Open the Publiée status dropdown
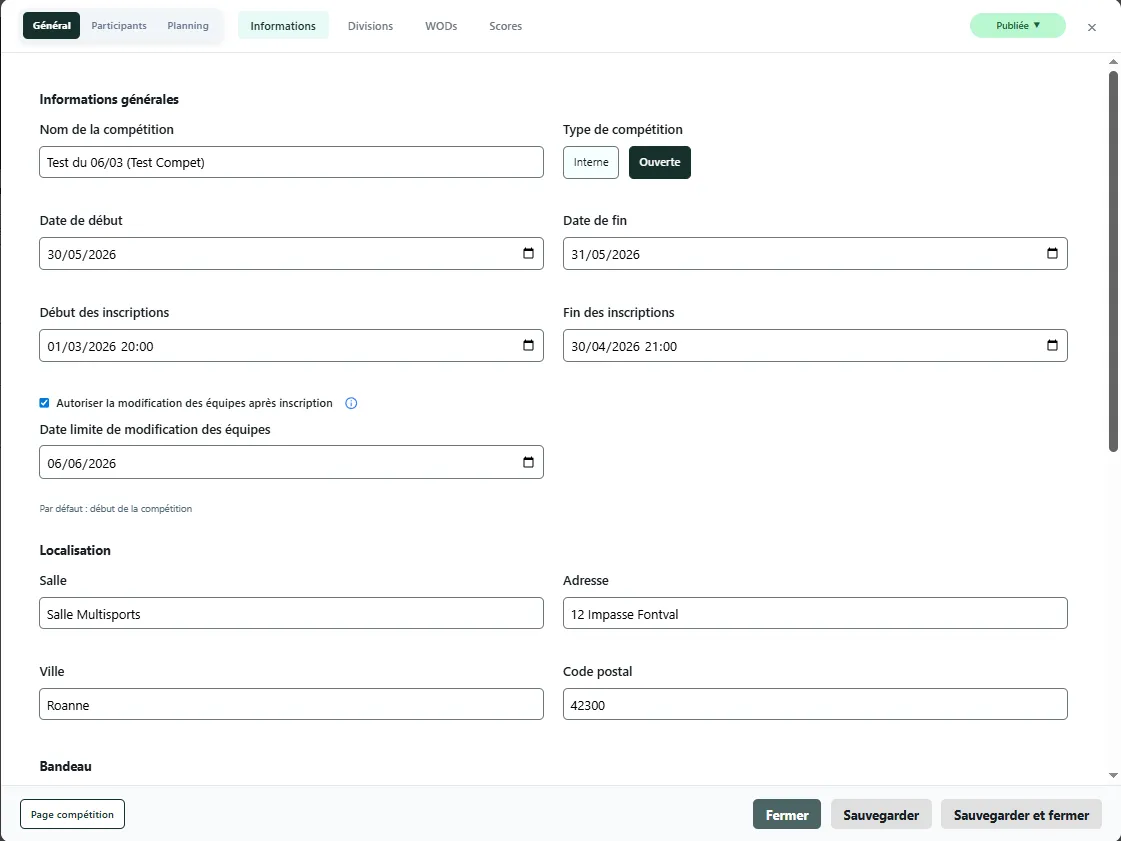This screenshot has height=841, width=1121. (1017, 26)
